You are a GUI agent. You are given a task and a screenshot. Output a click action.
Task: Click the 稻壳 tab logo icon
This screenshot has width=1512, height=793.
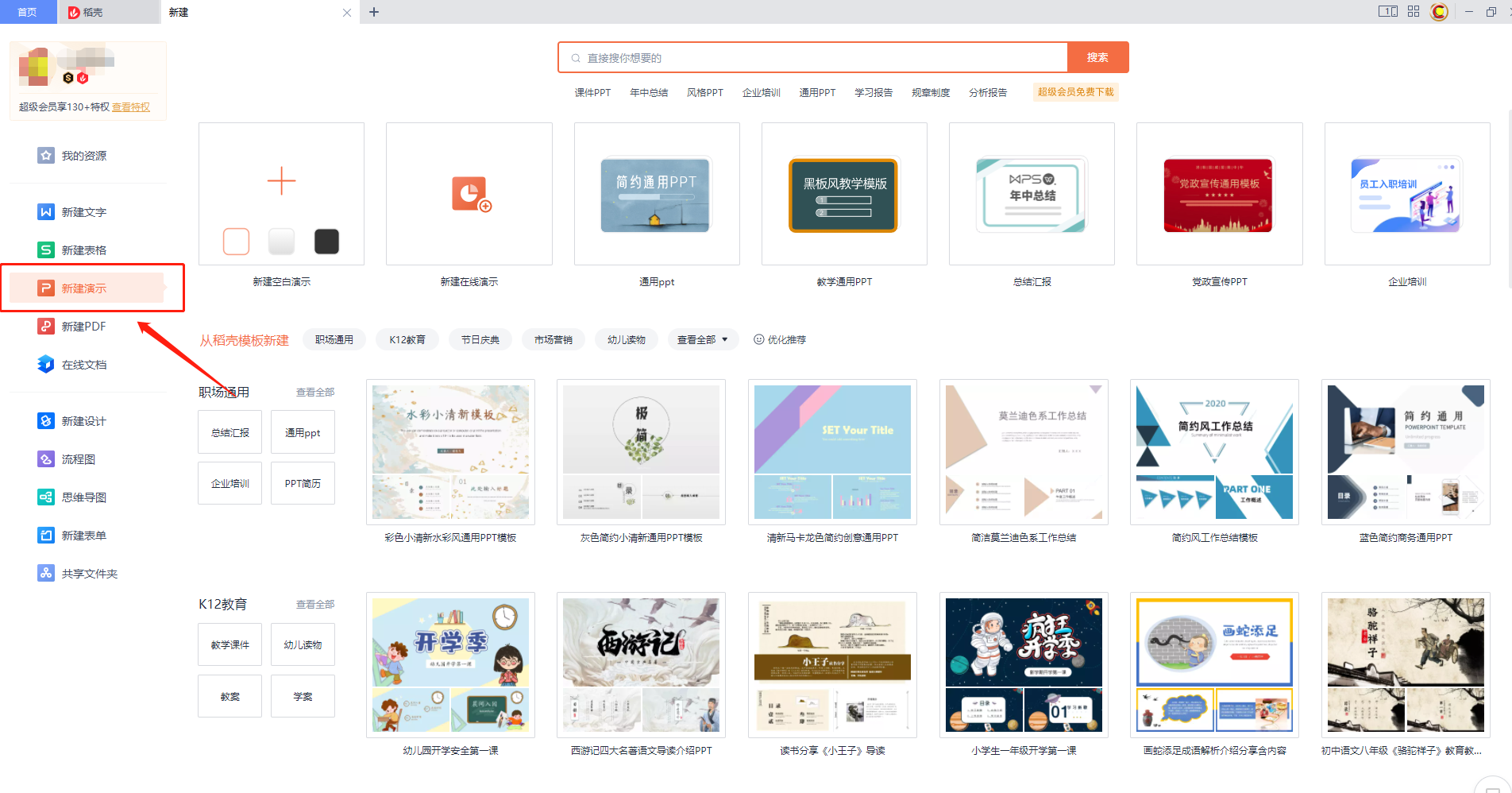click(74, 13)
